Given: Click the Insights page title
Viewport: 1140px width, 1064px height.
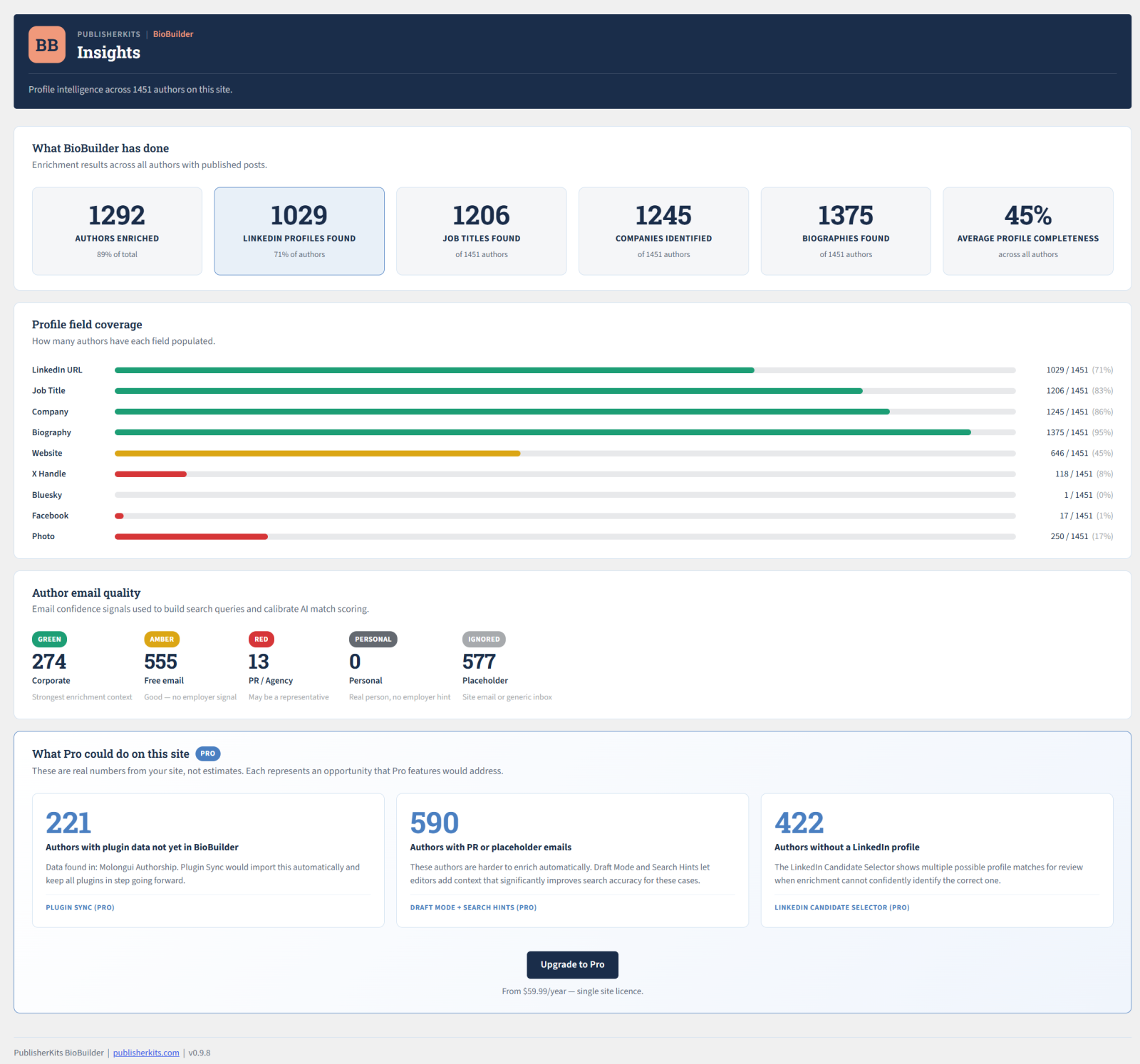Looking at the screenshot, I should pos(108,53).
